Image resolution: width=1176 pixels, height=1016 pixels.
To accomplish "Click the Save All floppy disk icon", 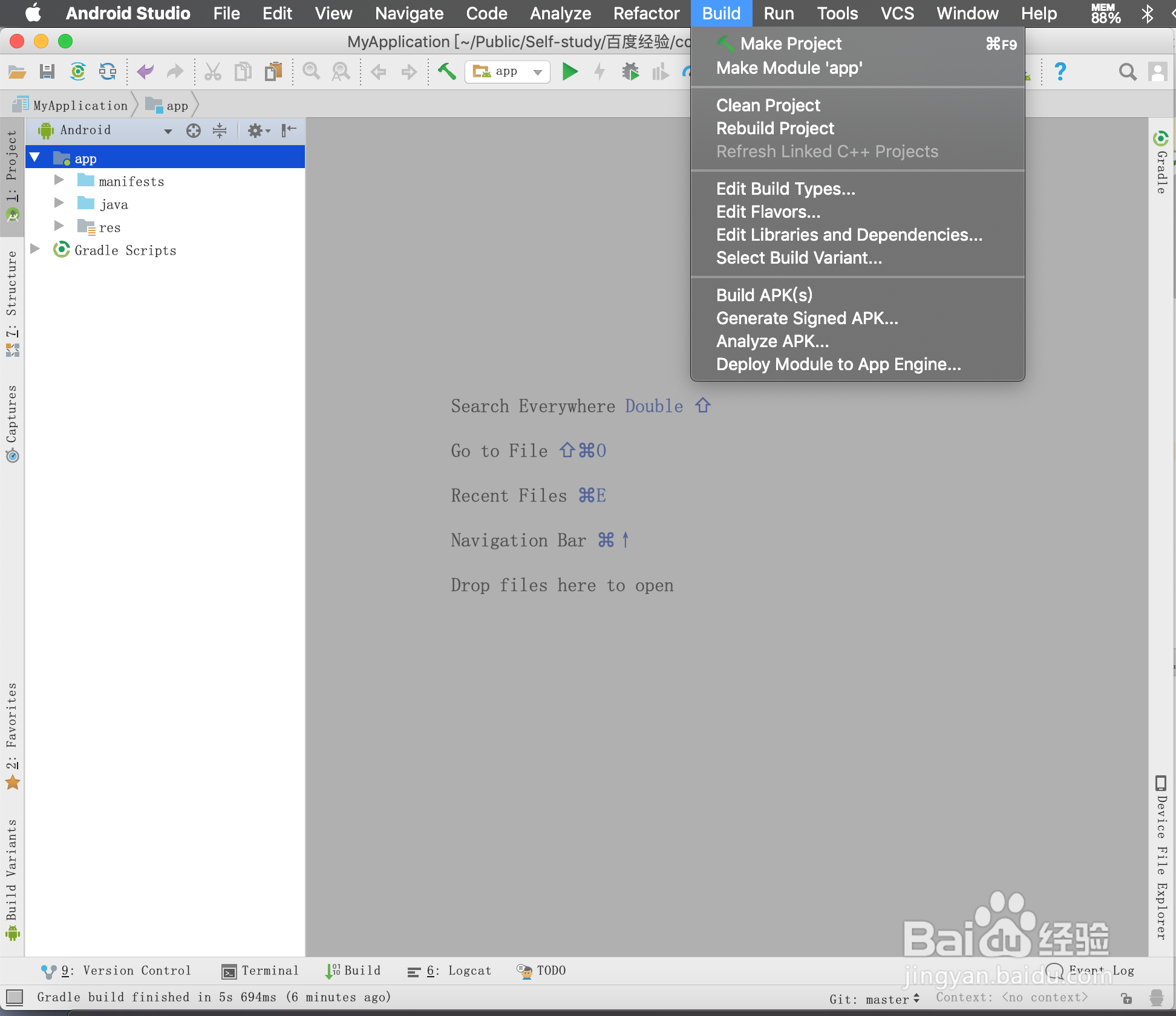I will click(47, 72).
